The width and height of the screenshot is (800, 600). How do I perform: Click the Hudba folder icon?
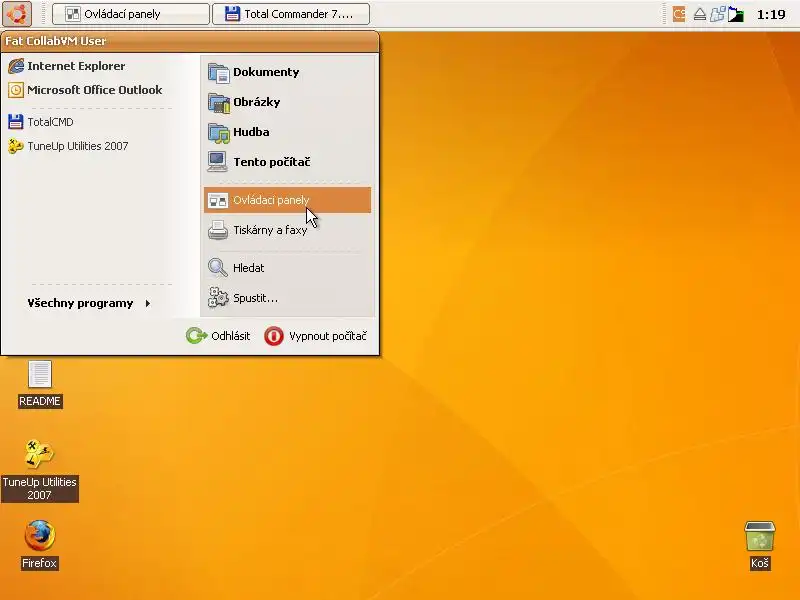pos(218,132)
